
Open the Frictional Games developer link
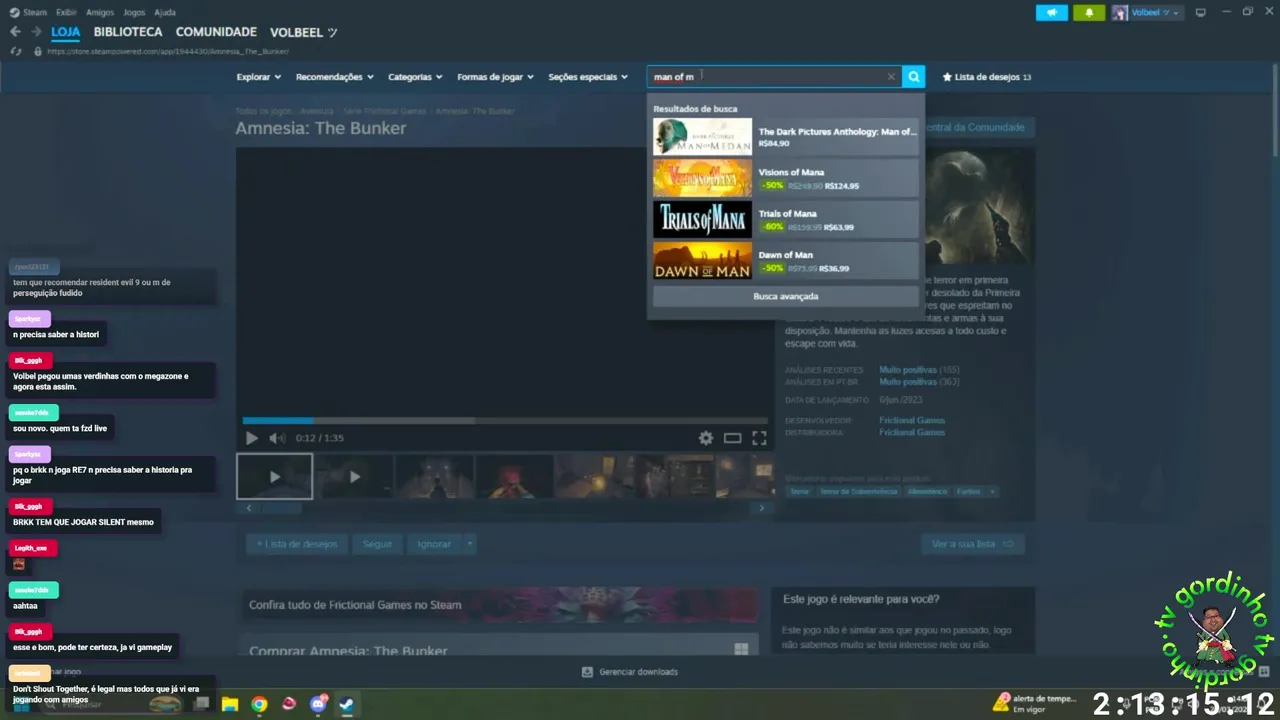[x=912, y=420]
